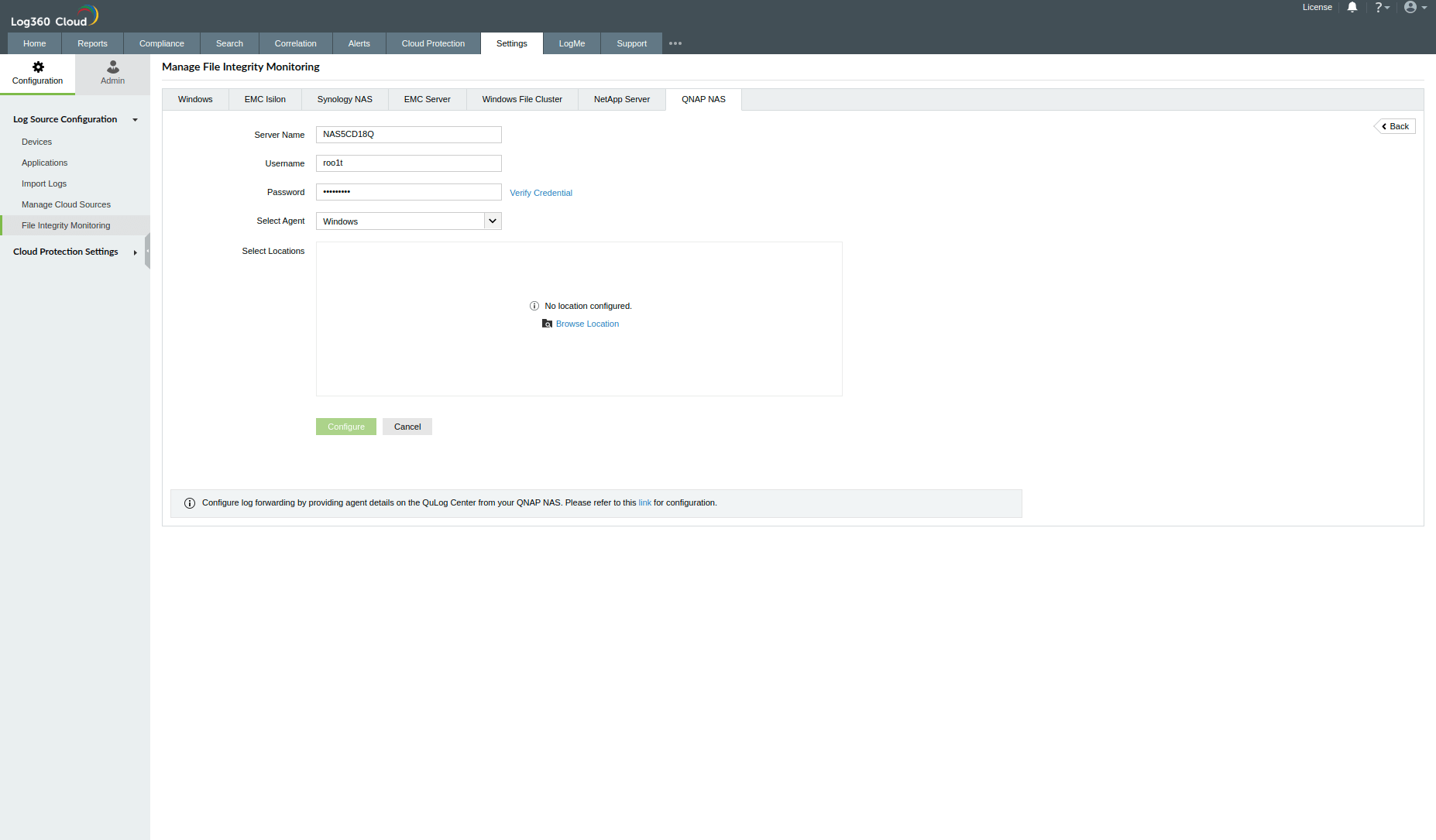
Task: Click the info icon beside No location configured
Action: point(534,306)
